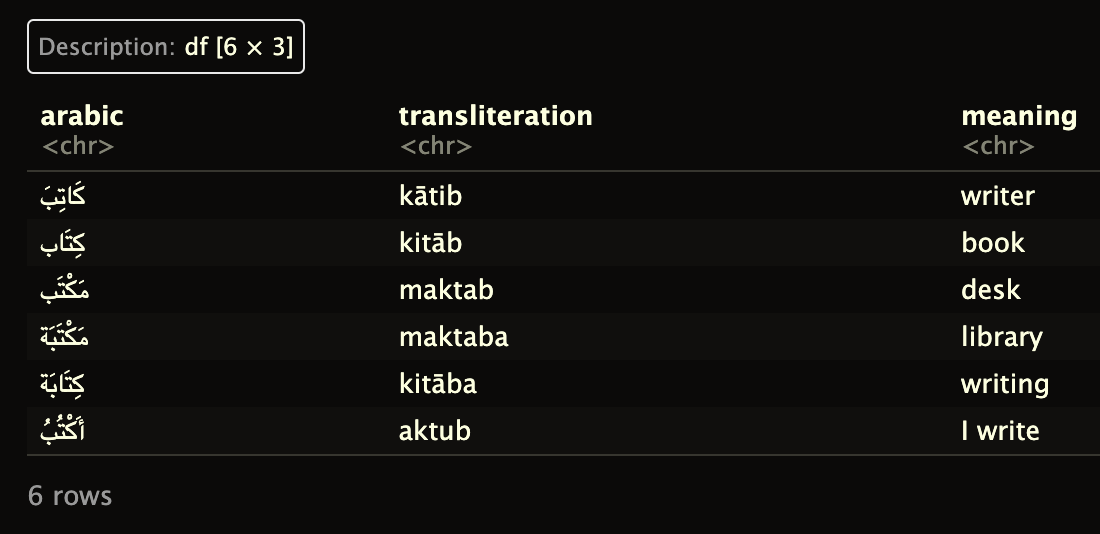Click the Description df [6 × 3] box
This screenshot has height=534, width=1100.
pyautogui.click(x=166, y=46)
